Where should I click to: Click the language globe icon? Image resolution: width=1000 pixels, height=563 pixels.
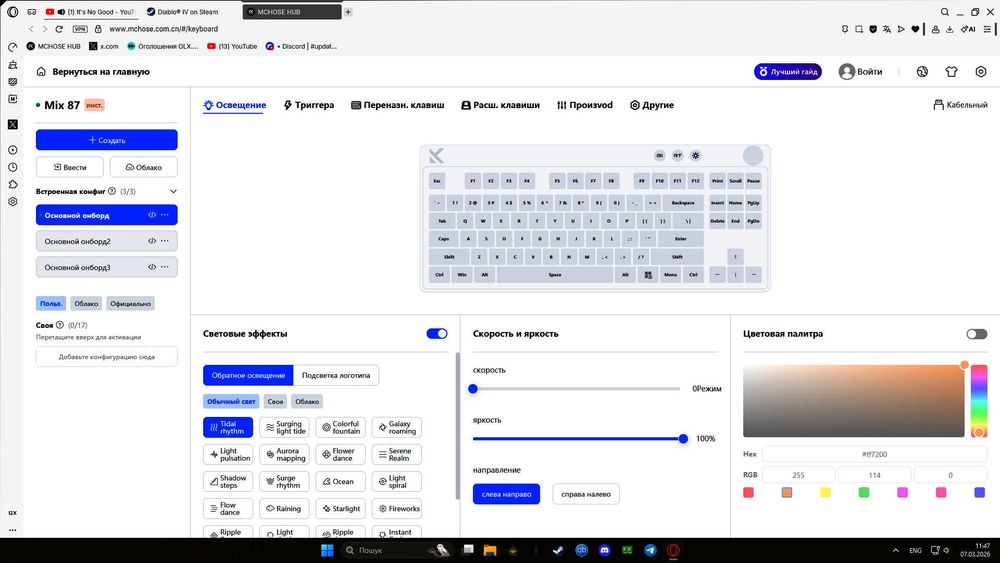click(922, 71)
